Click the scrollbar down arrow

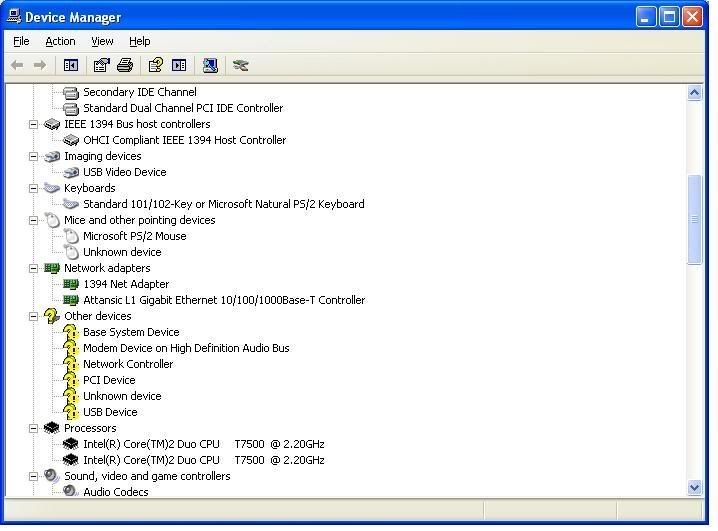pos(694,487)
